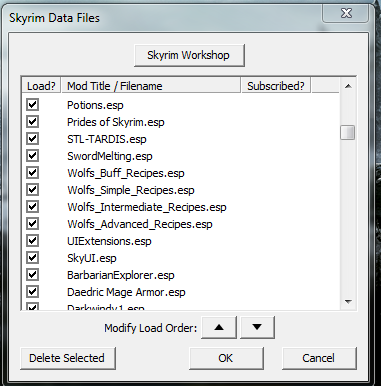This screenshot has height=386, width=381.
Task: Click the scrollbar down arrow
Action: point(348,302)
